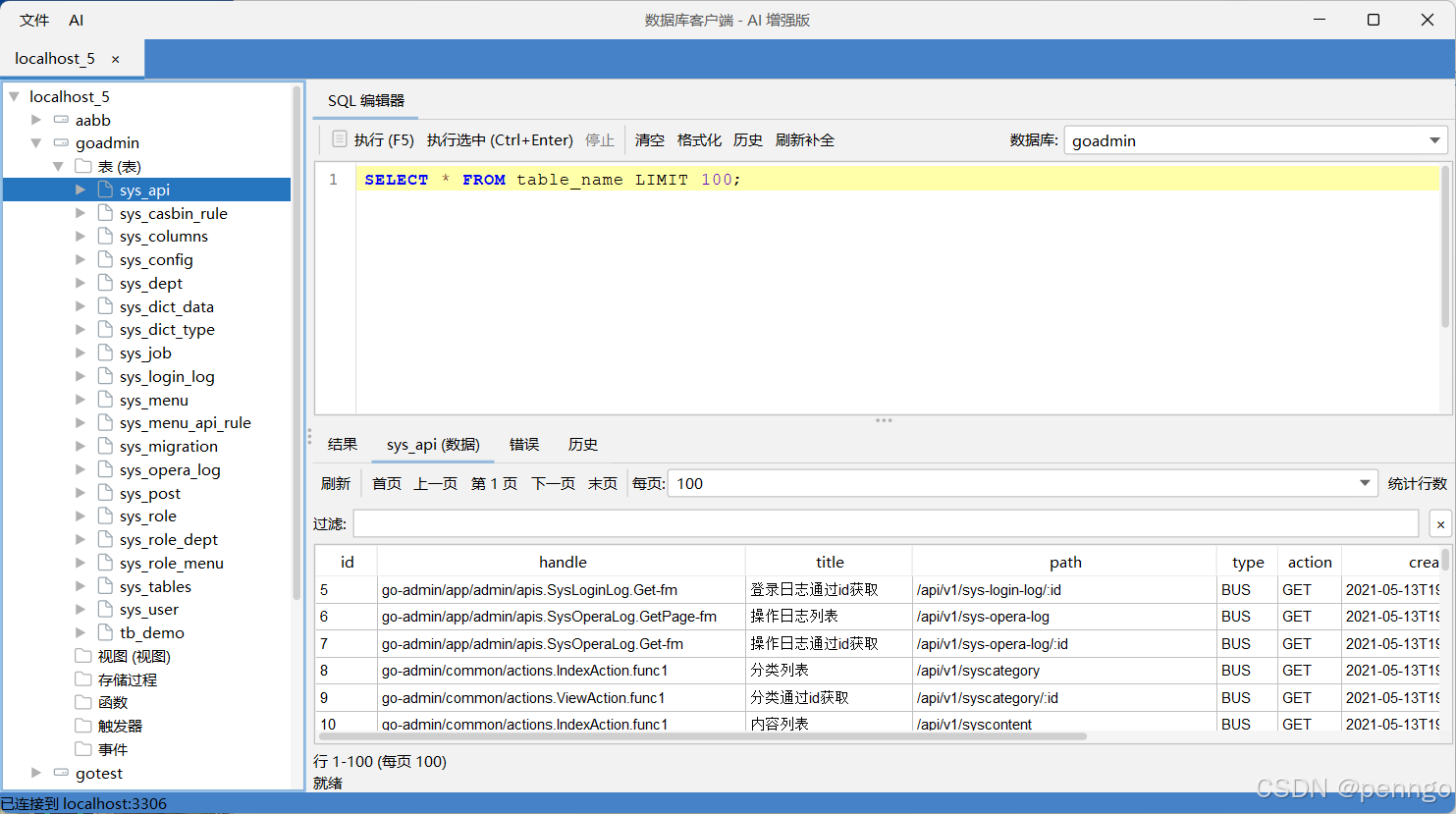
Task: Click the cell /api/v1/syscategory
Action: [x=1064, y=671]
